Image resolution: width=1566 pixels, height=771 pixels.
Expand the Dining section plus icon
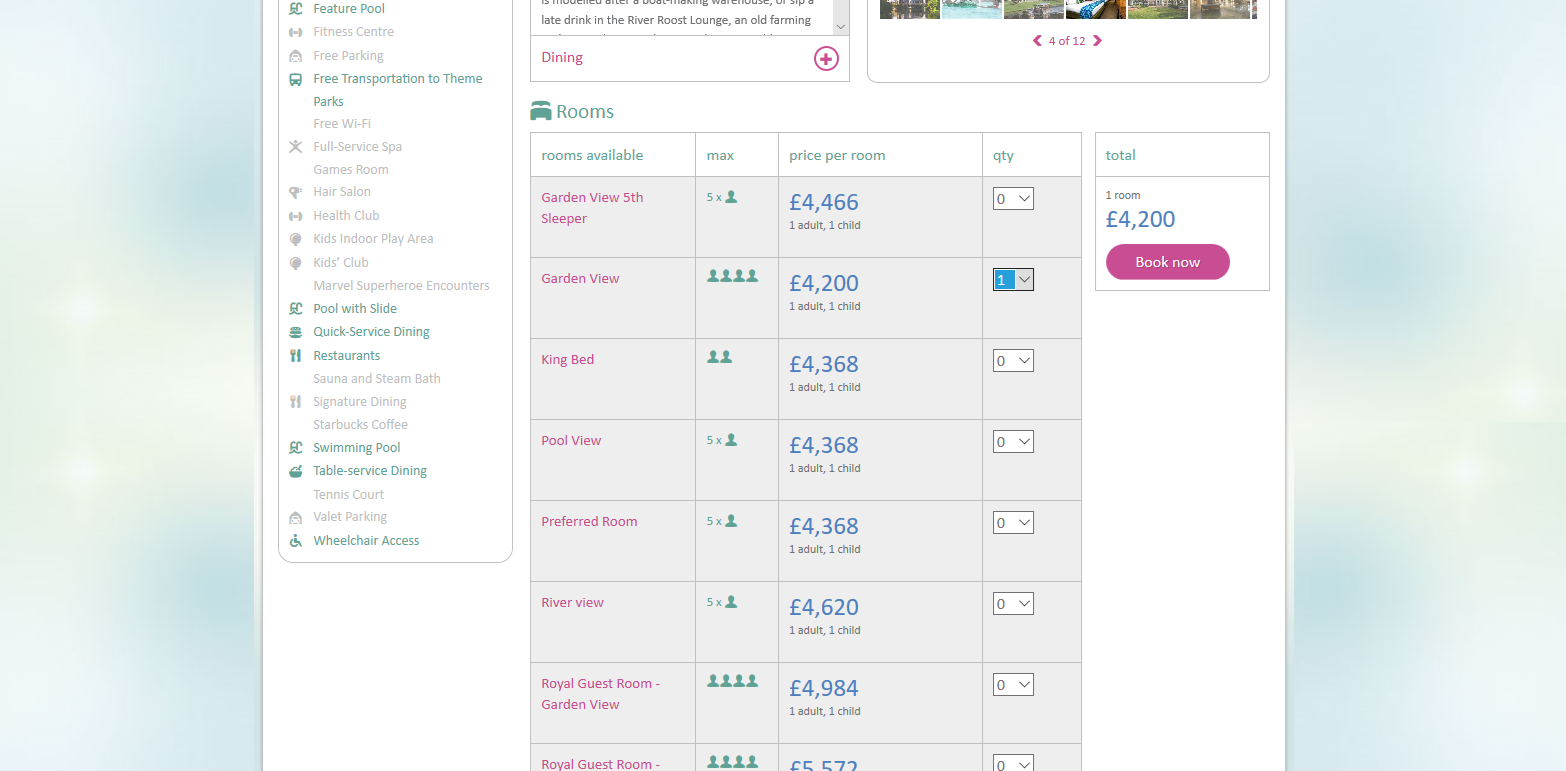(826, 58)
